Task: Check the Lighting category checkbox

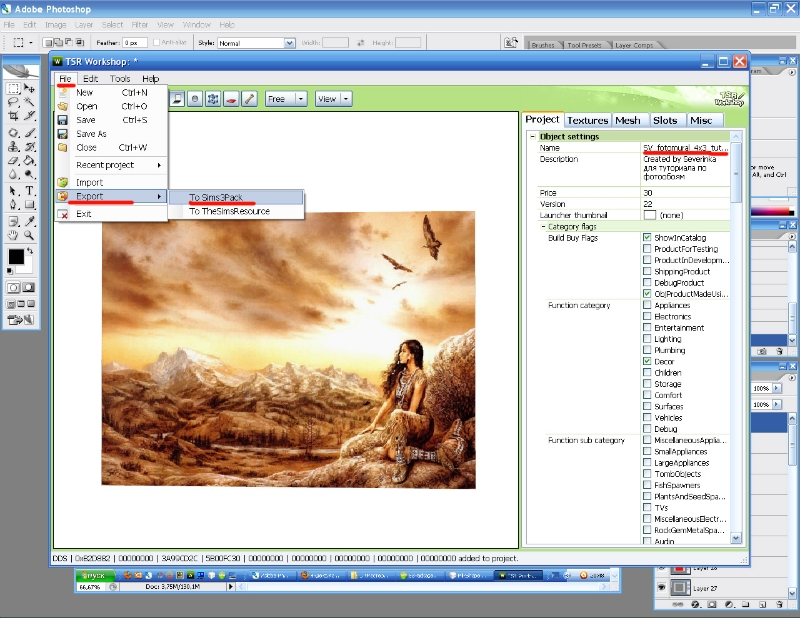Action: [x=647, y=339]
